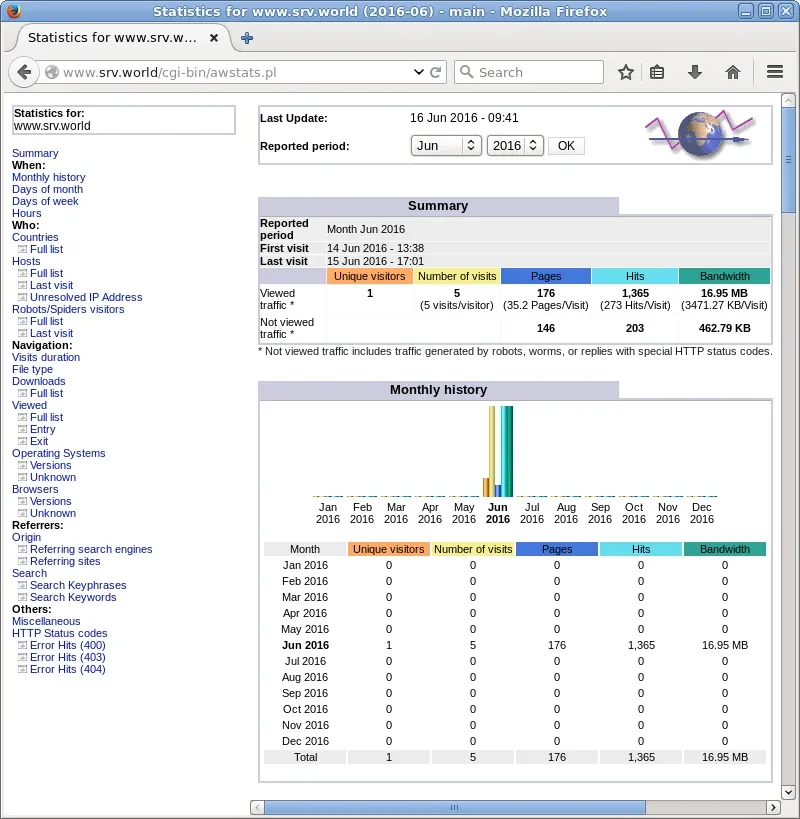Image resolution: width=800 pixels, height=819 pixels.
Task: Open HTTP Status codes link
Action: [x=60, y=634]
